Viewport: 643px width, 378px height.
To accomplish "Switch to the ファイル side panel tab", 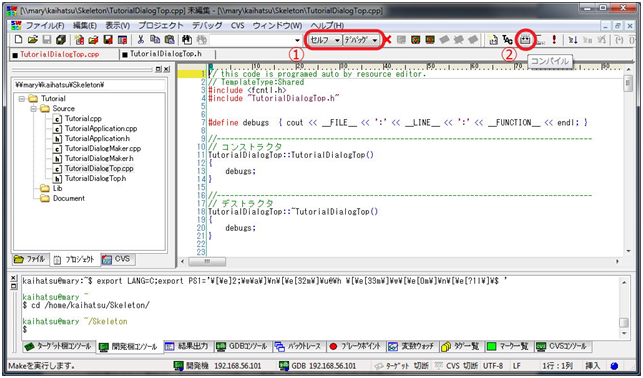I will point(30,260).
